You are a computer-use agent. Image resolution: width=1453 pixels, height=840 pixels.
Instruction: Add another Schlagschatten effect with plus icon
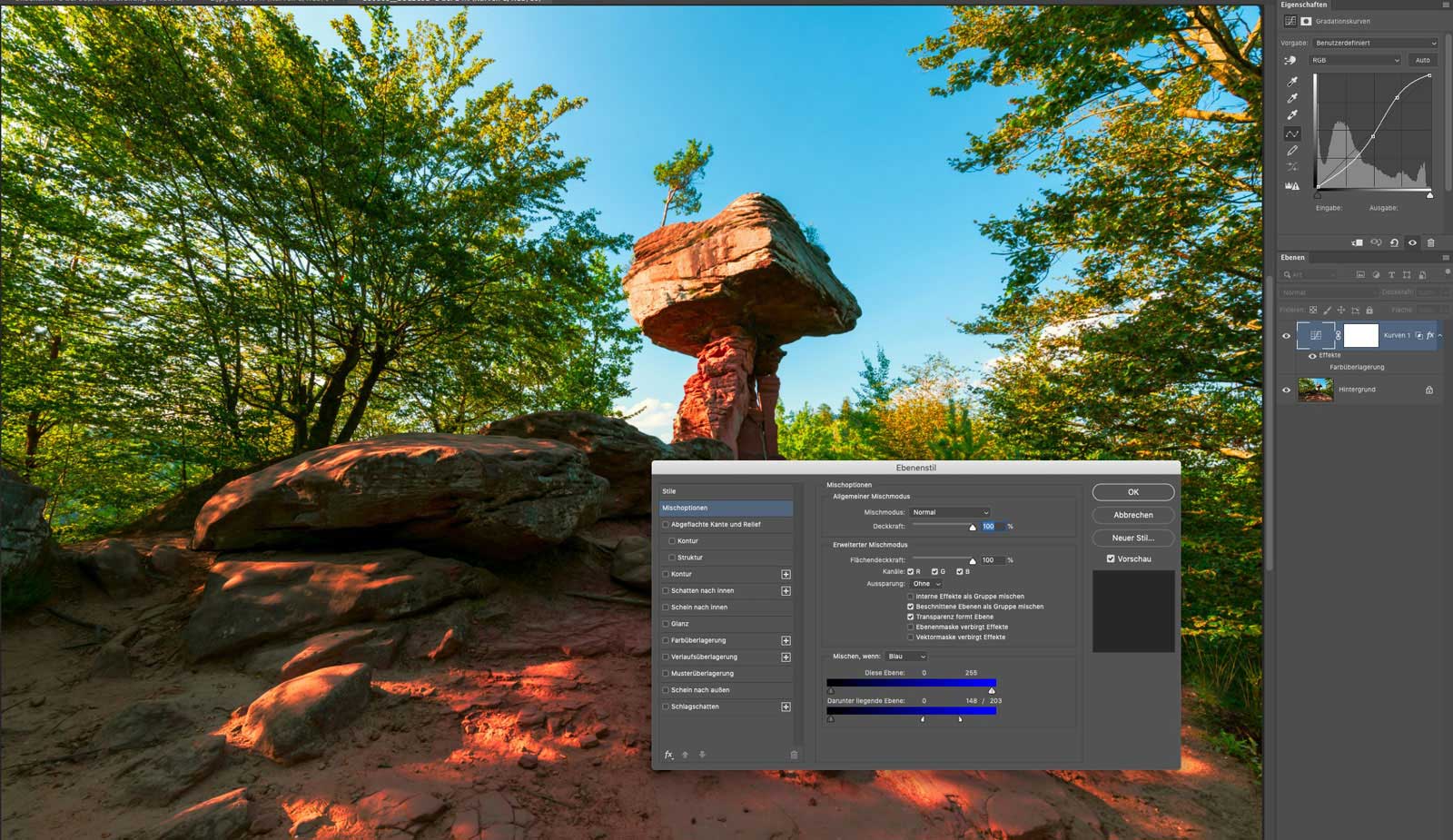click(x=786, y=707)
